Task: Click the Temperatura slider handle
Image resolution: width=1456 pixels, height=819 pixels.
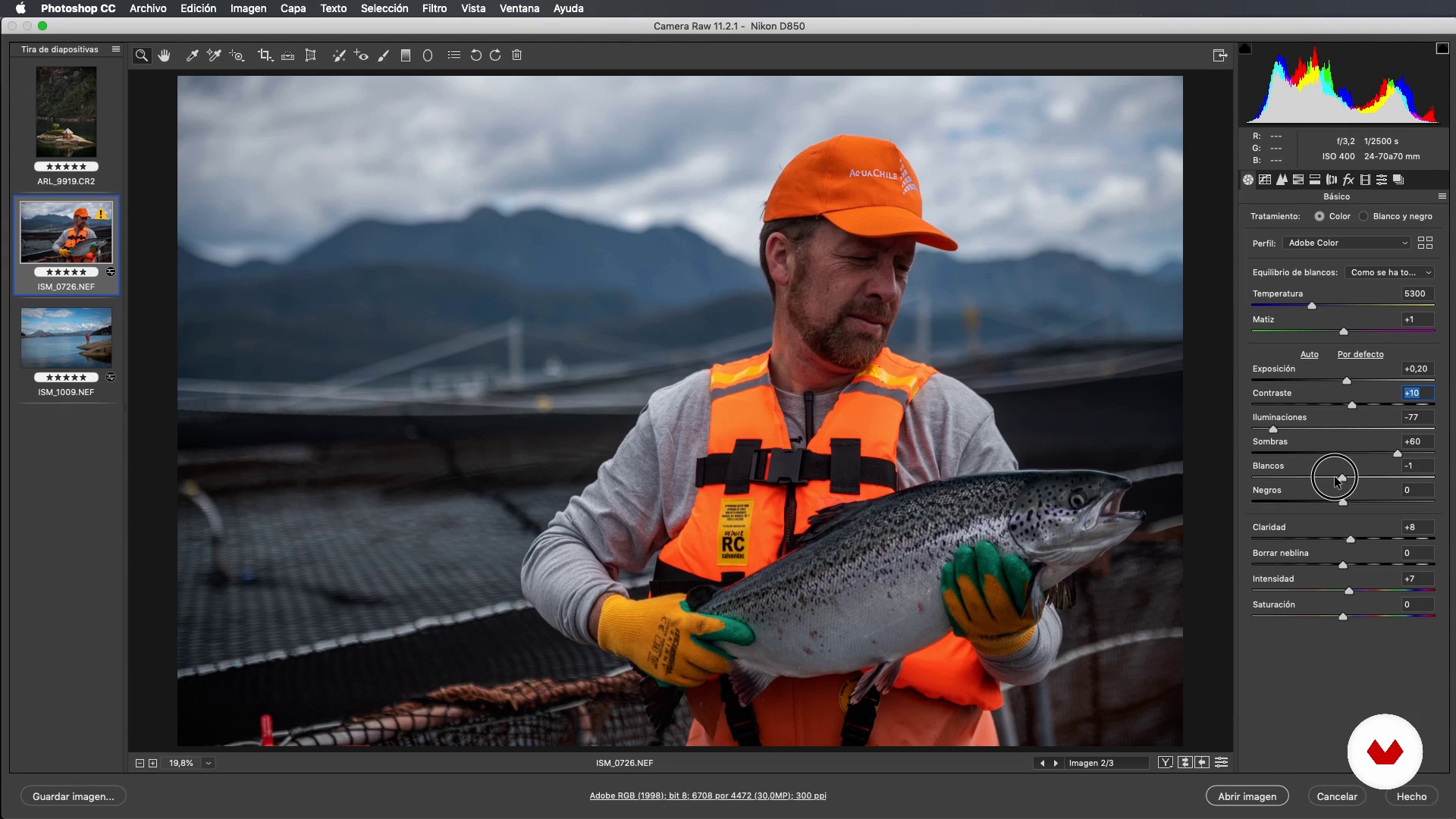Action: (x=1311, y=306)
